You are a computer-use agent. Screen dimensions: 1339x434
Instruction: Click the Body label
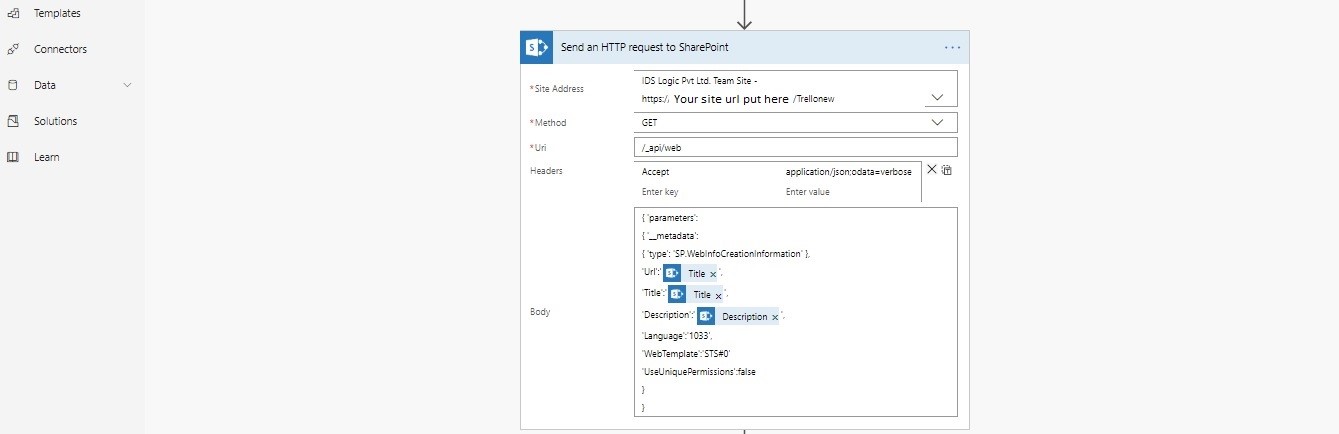click(539, 312)
